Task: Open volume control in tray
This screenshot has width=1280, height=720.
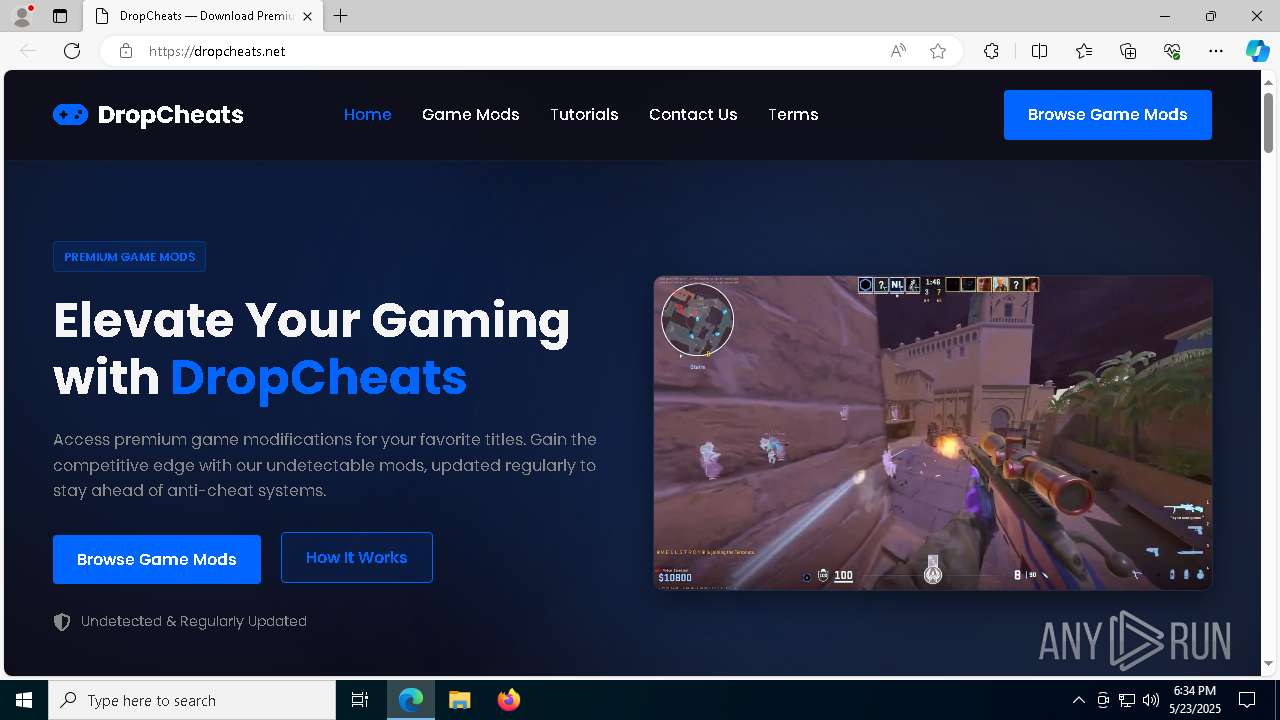Action: click(x=1151, y=700)
